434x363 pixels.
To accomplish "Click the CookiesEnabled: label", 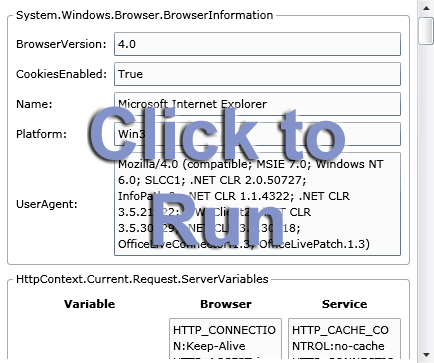I will [x=62, y=74].
